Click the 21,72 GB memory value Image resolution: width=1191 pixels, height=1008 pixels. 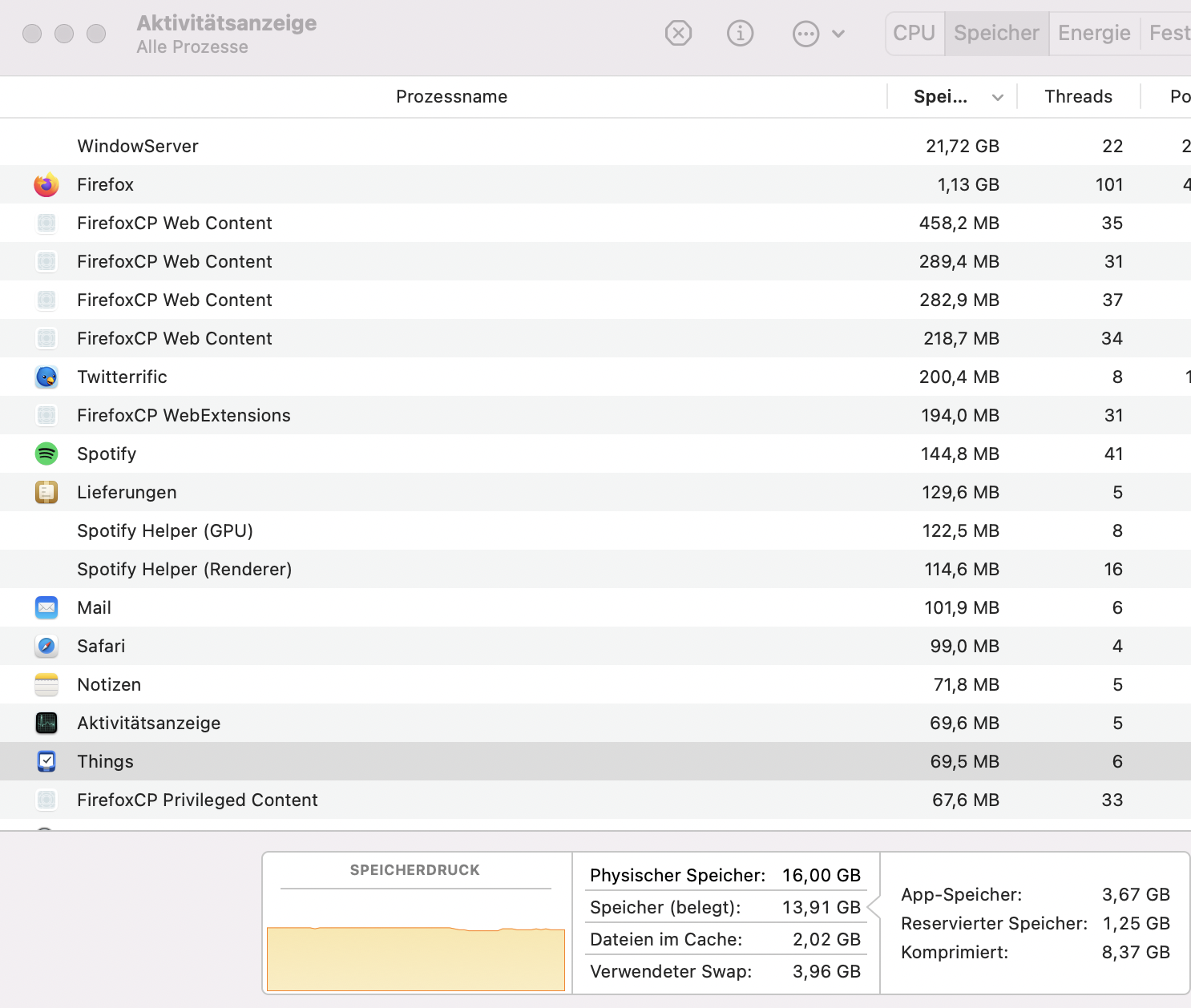963,146
